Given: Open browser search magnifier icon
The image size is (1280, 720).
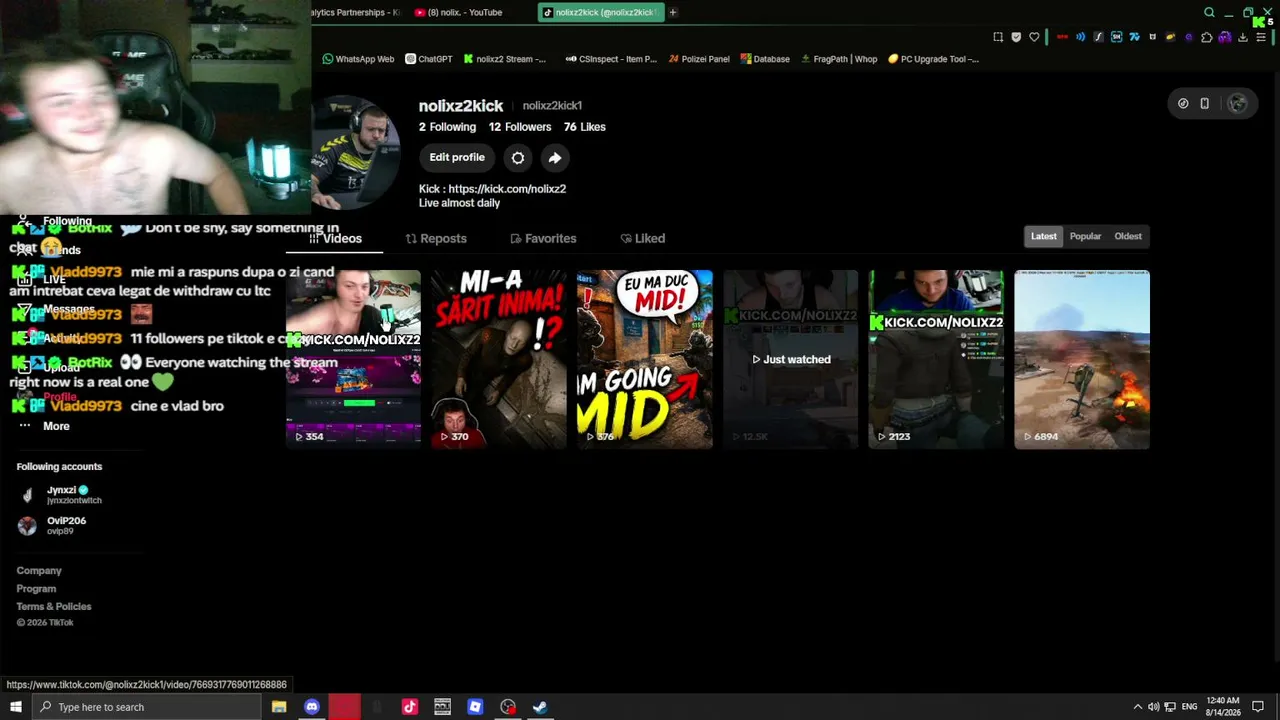Looking at the screenshot, I should pos(1209,13).
